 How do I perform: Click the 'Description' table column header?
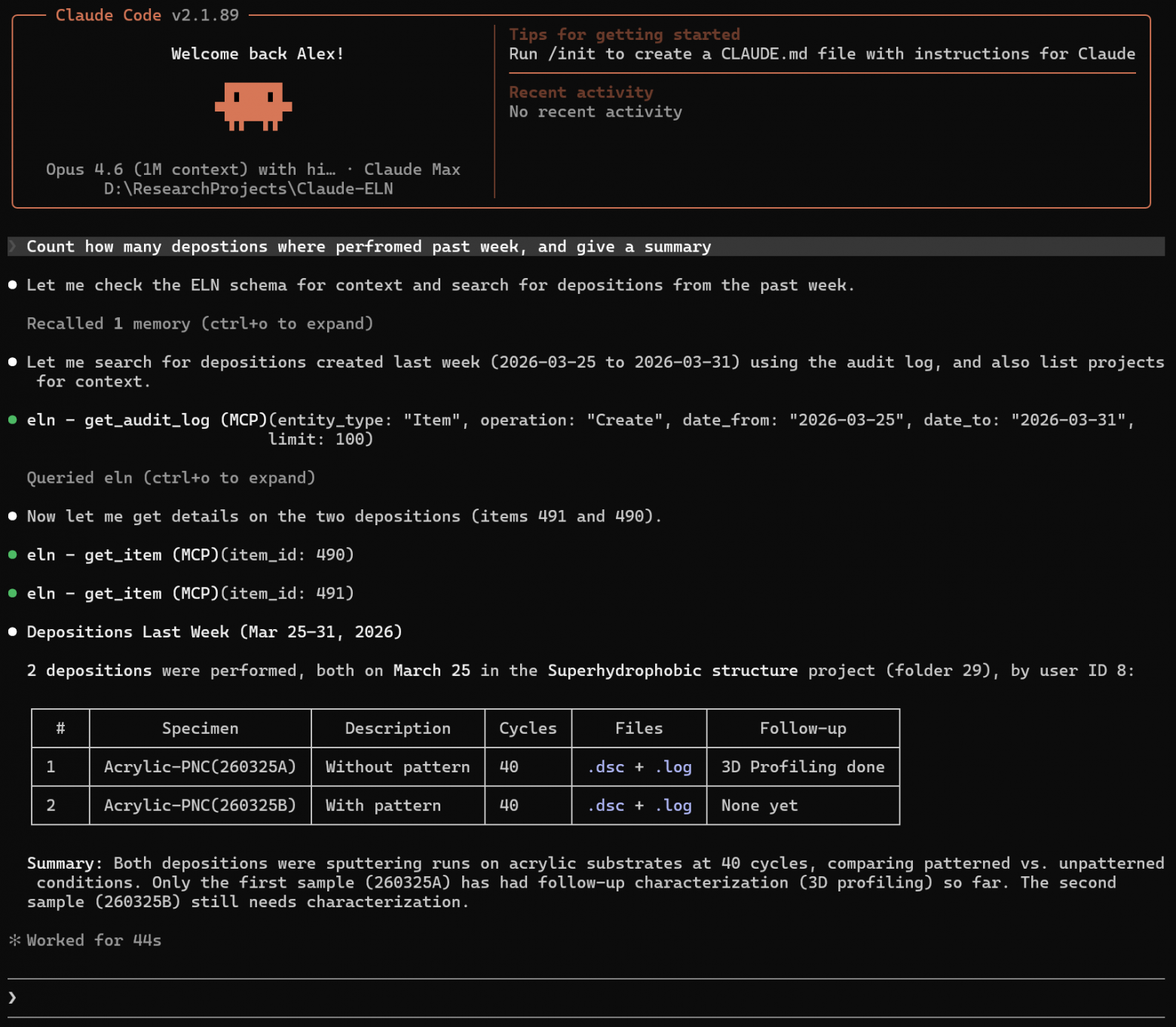coord(398,728)
